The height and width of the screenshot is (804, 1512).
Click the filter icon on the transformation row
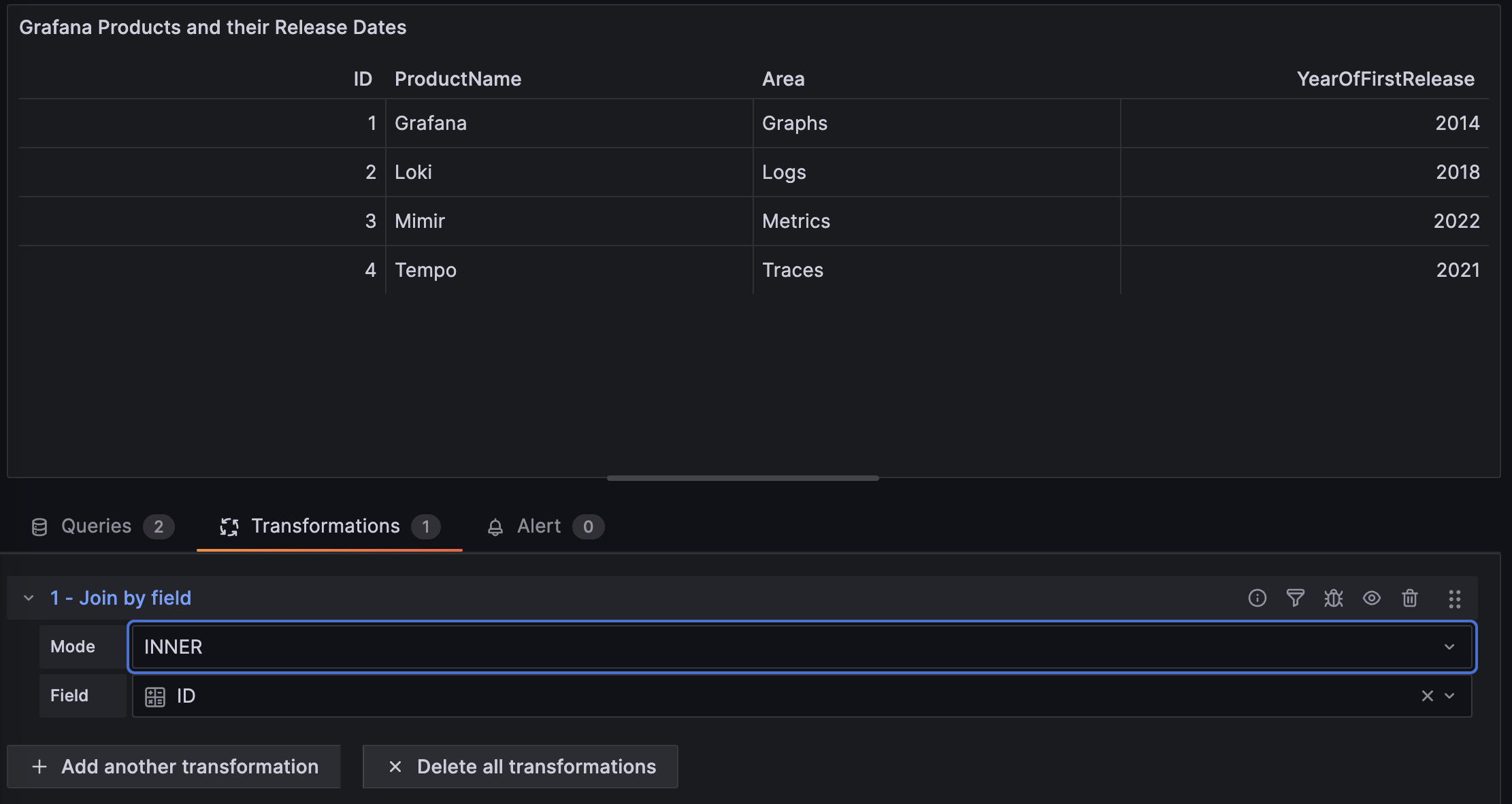click(x=1295, y=598)
